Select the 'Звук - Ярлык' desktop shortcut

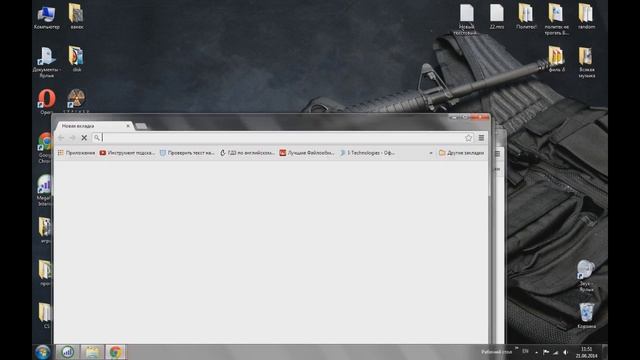(586, 276)
